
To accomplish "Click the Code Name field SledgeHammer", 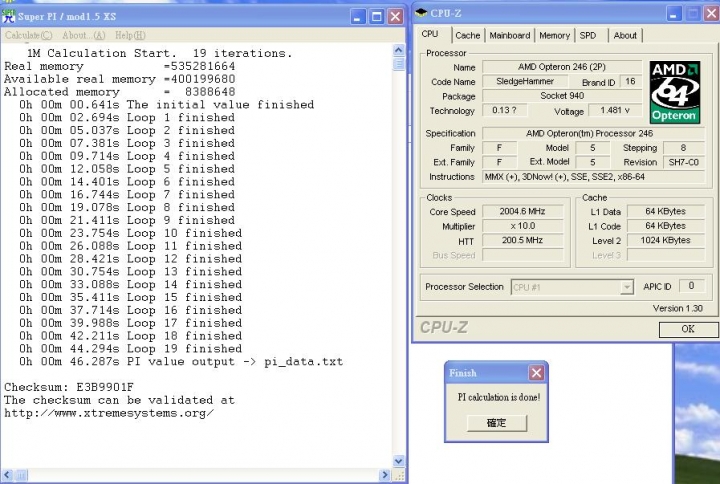I will coord(525,81).
